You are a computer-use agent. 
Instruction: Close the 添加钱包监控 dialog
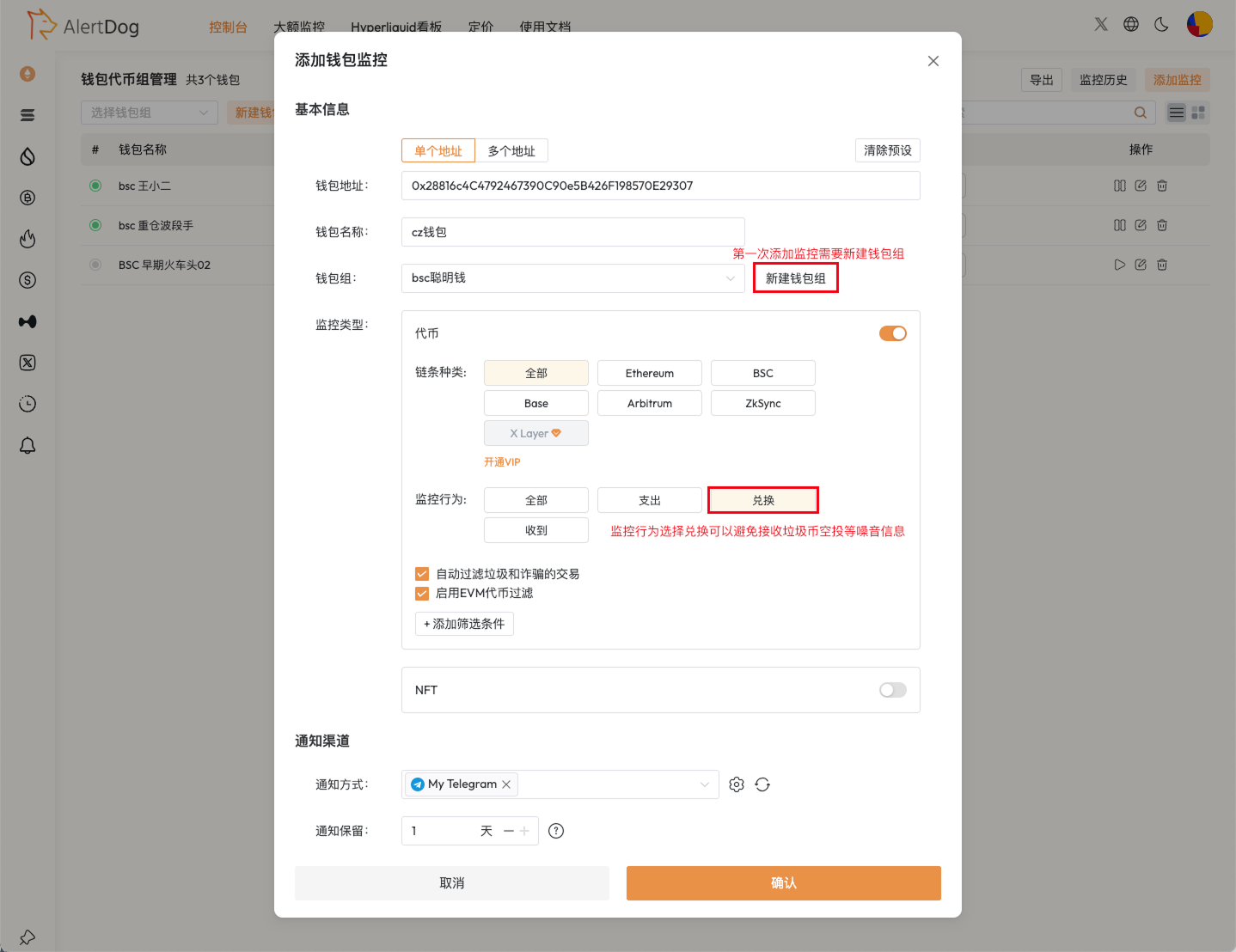[x=933, y=61]
